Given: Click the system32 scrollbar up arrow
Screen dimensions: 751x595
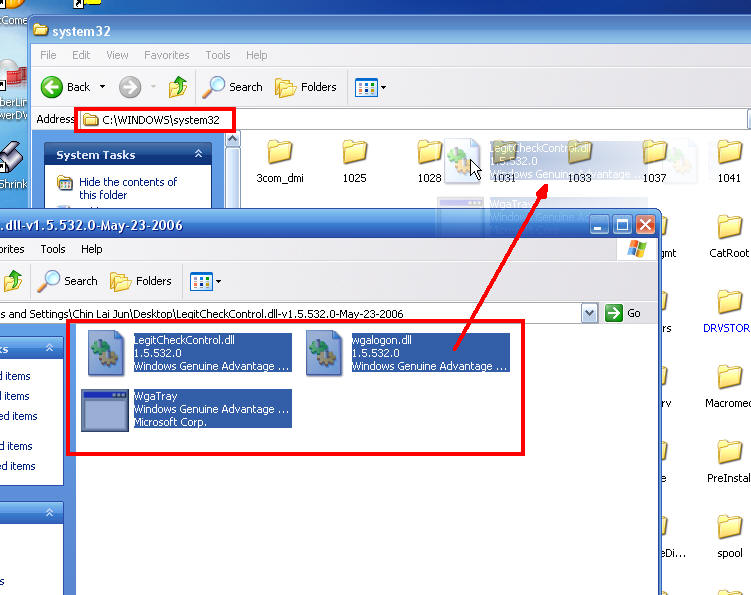Looking at the screenshot, I should pyautogui.click(x=233, y=139).
